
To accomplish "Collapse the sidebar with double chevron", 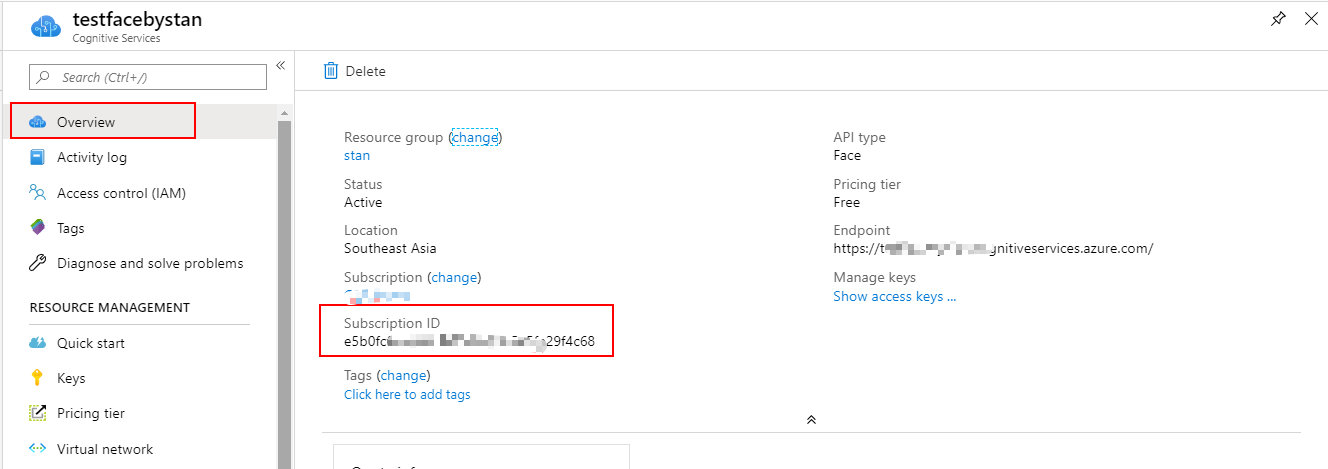I will click(x=281, y=65).
